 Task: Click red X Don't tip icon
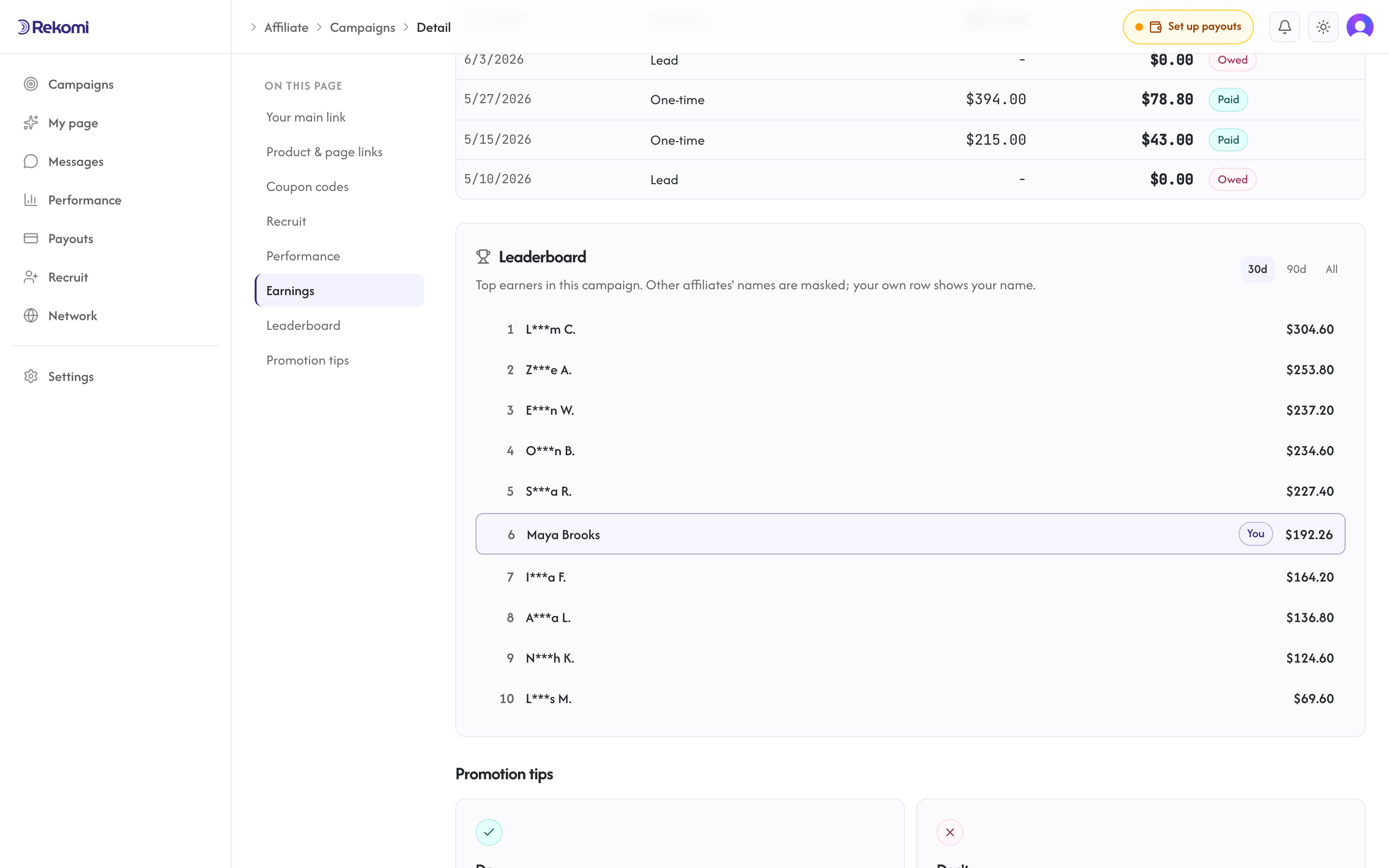[950, 832]
